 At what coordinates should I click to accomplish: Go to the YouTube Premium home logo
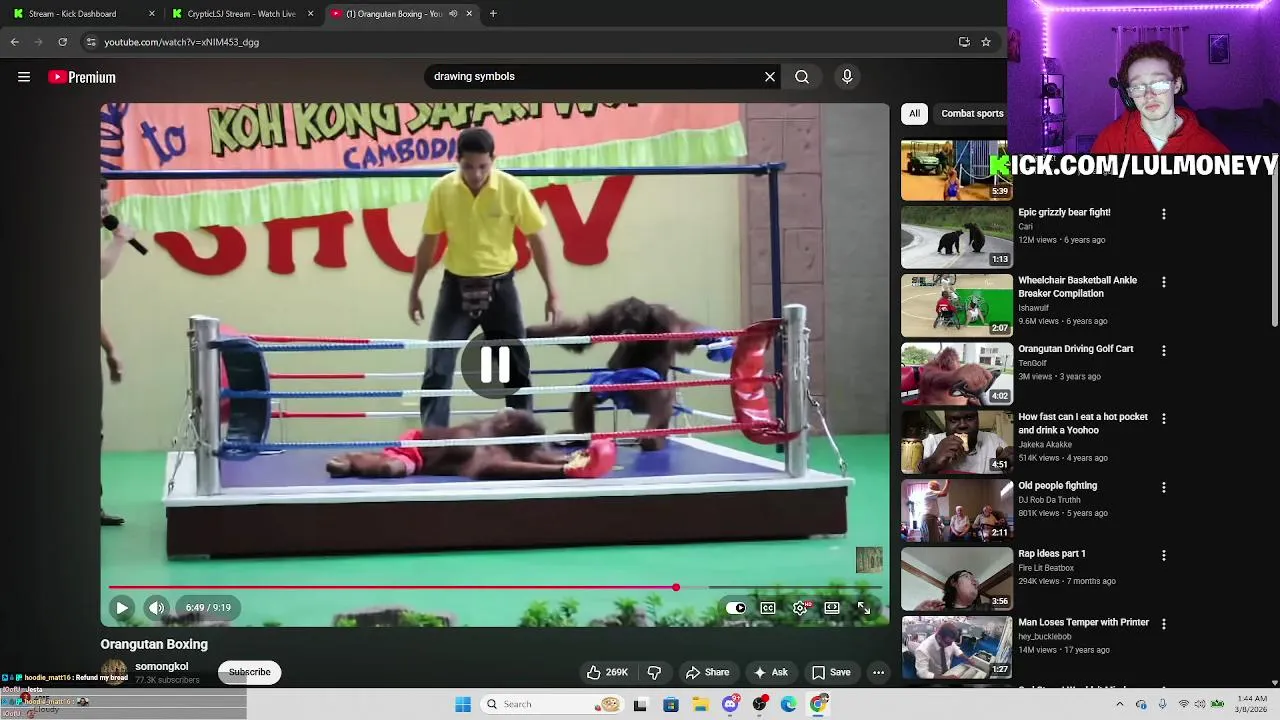(82, 77)
